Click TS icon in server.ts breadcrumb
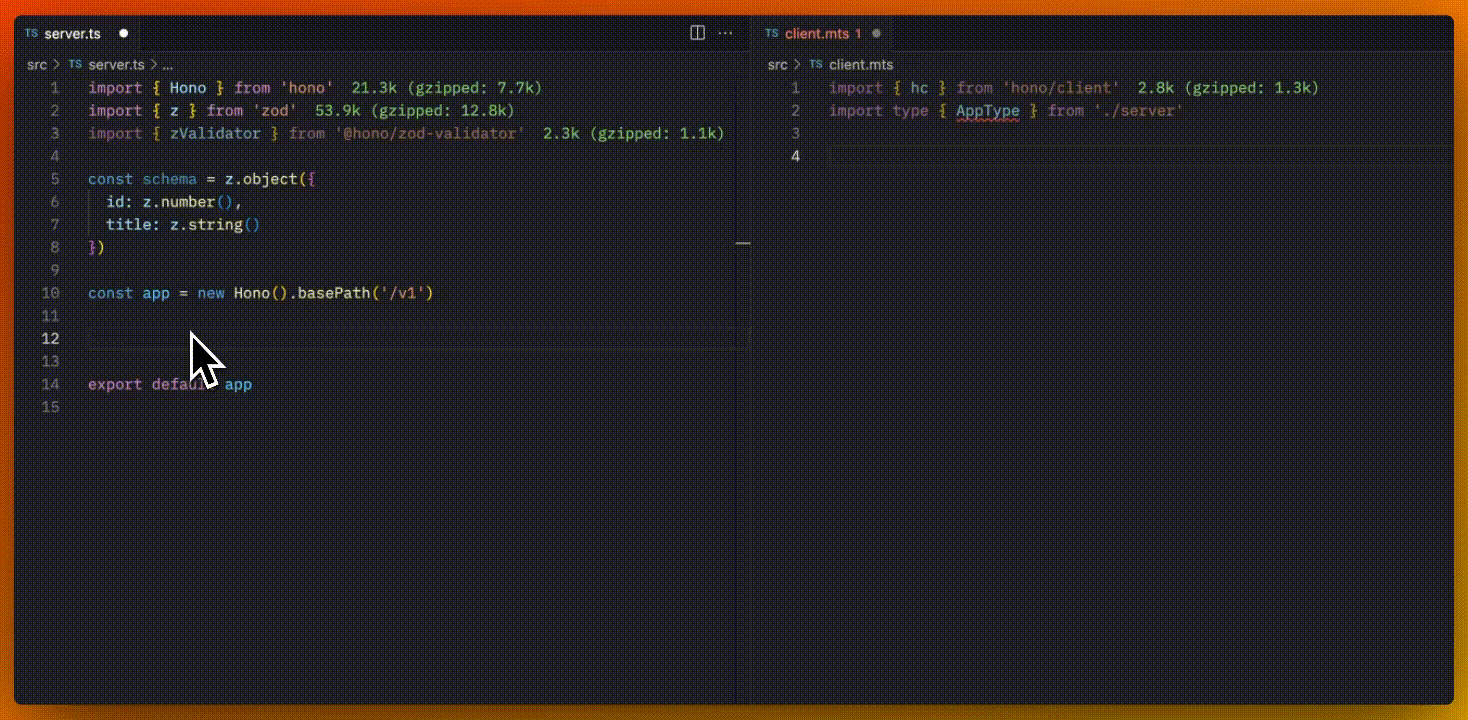This screenshot has width=1468, height=720. tap(75, 65)
